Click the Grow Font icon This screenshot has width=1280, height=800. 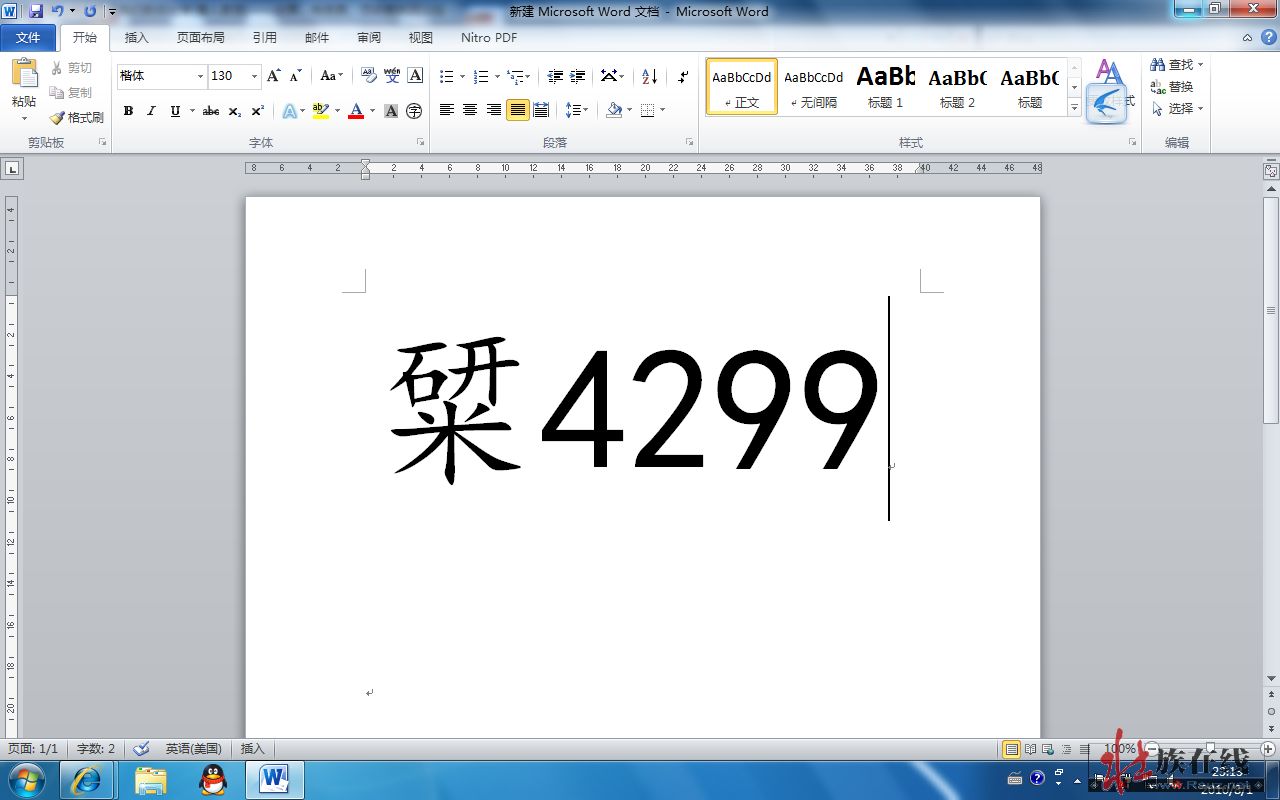(273, 76)
